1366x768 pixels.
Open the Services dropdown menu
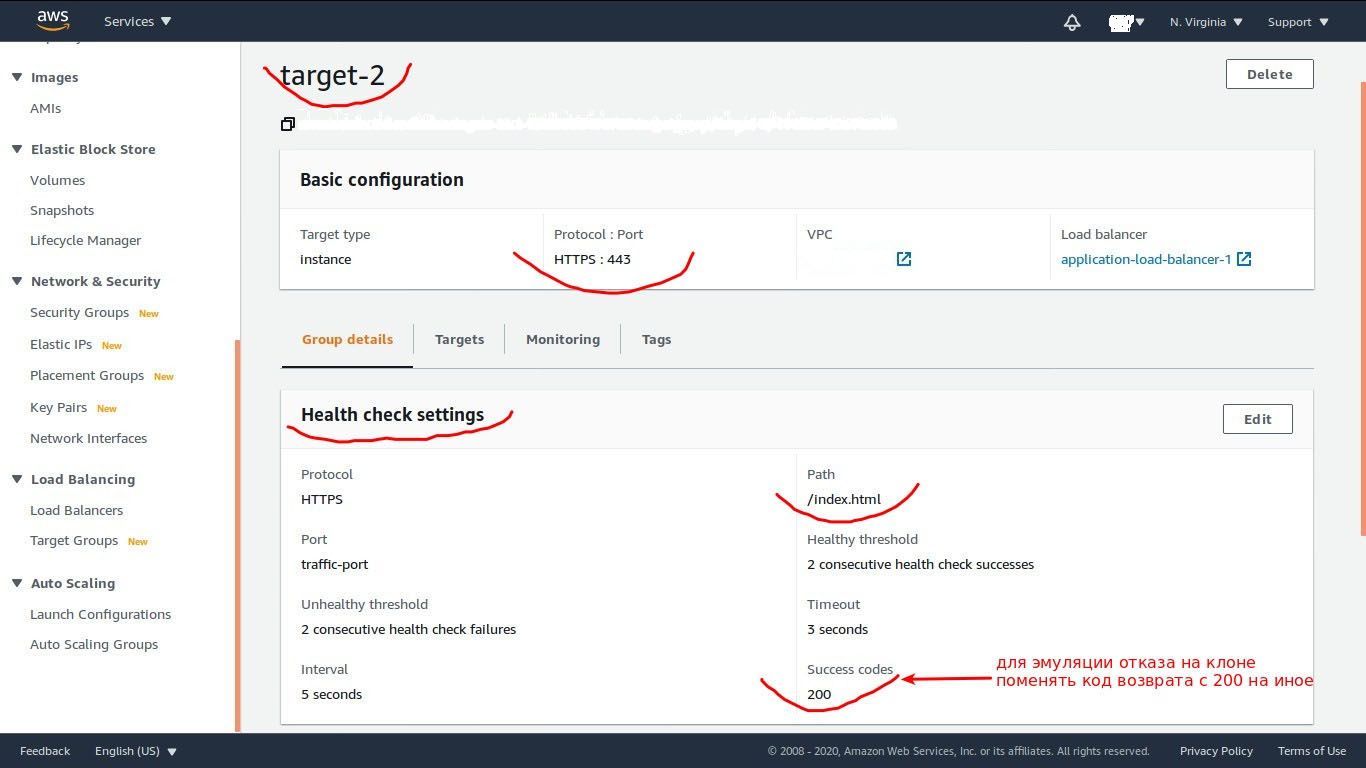click(x=138, y=21)
